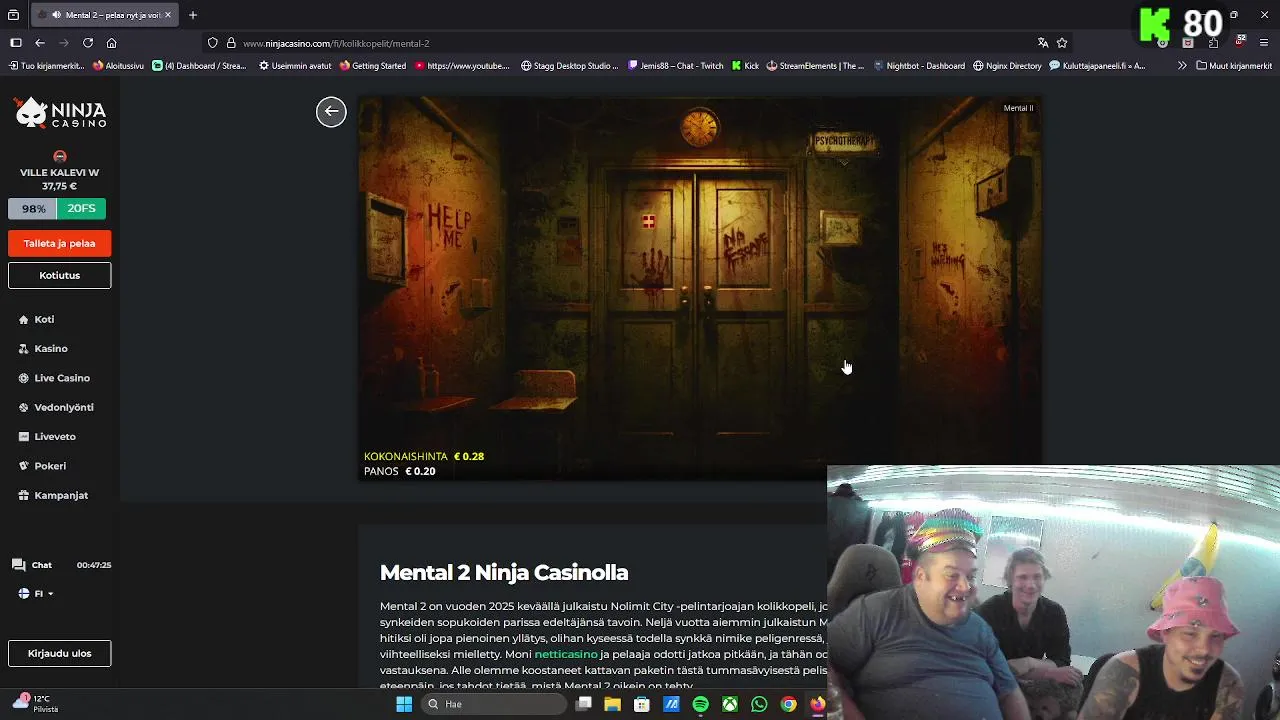Open the Tuo kirjanmerkit bookmark

point(47,66)
